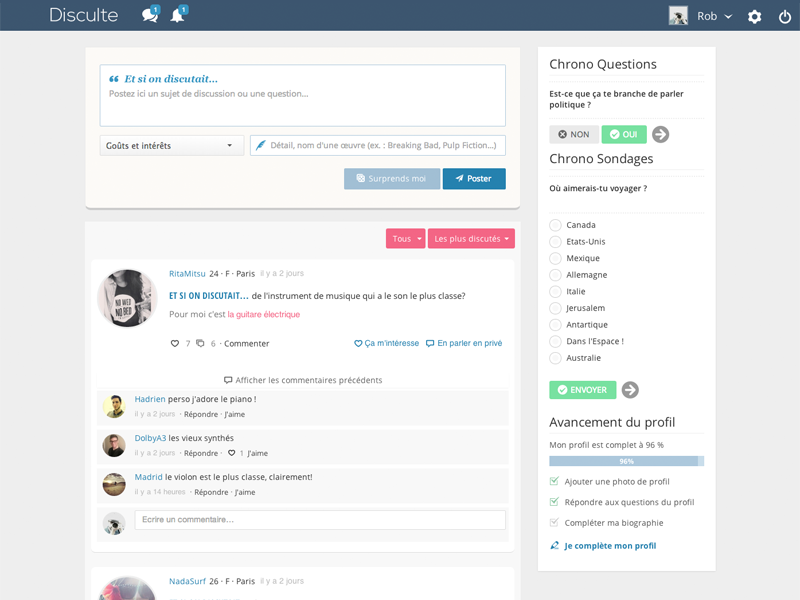The width and height of the screenshot is (800, 600).
Task: Click heart icon on DolbyA3's comment
Action: [x=232, y=453]
